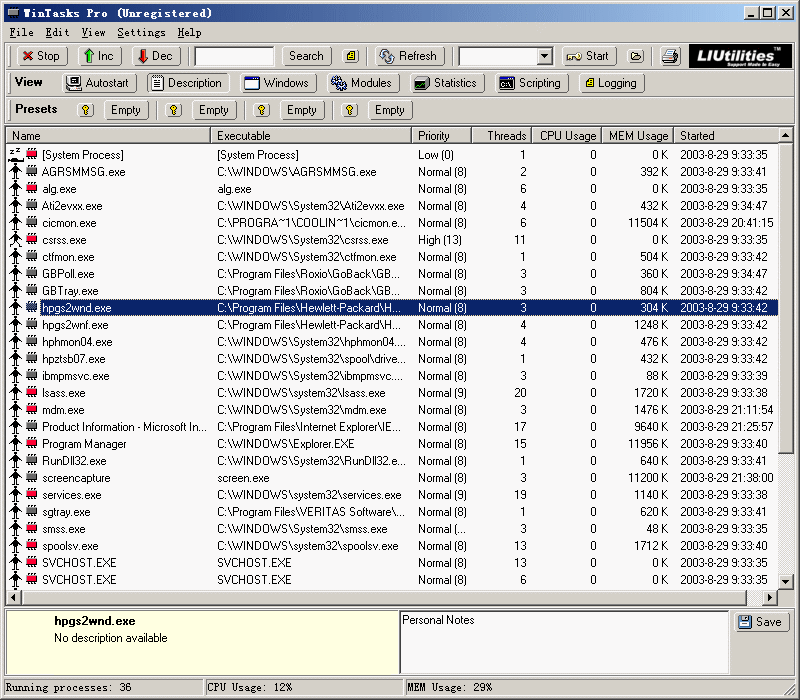The image size is (800, 700).
Task: Switch to Logging view
Action: (x=612, y=83)
